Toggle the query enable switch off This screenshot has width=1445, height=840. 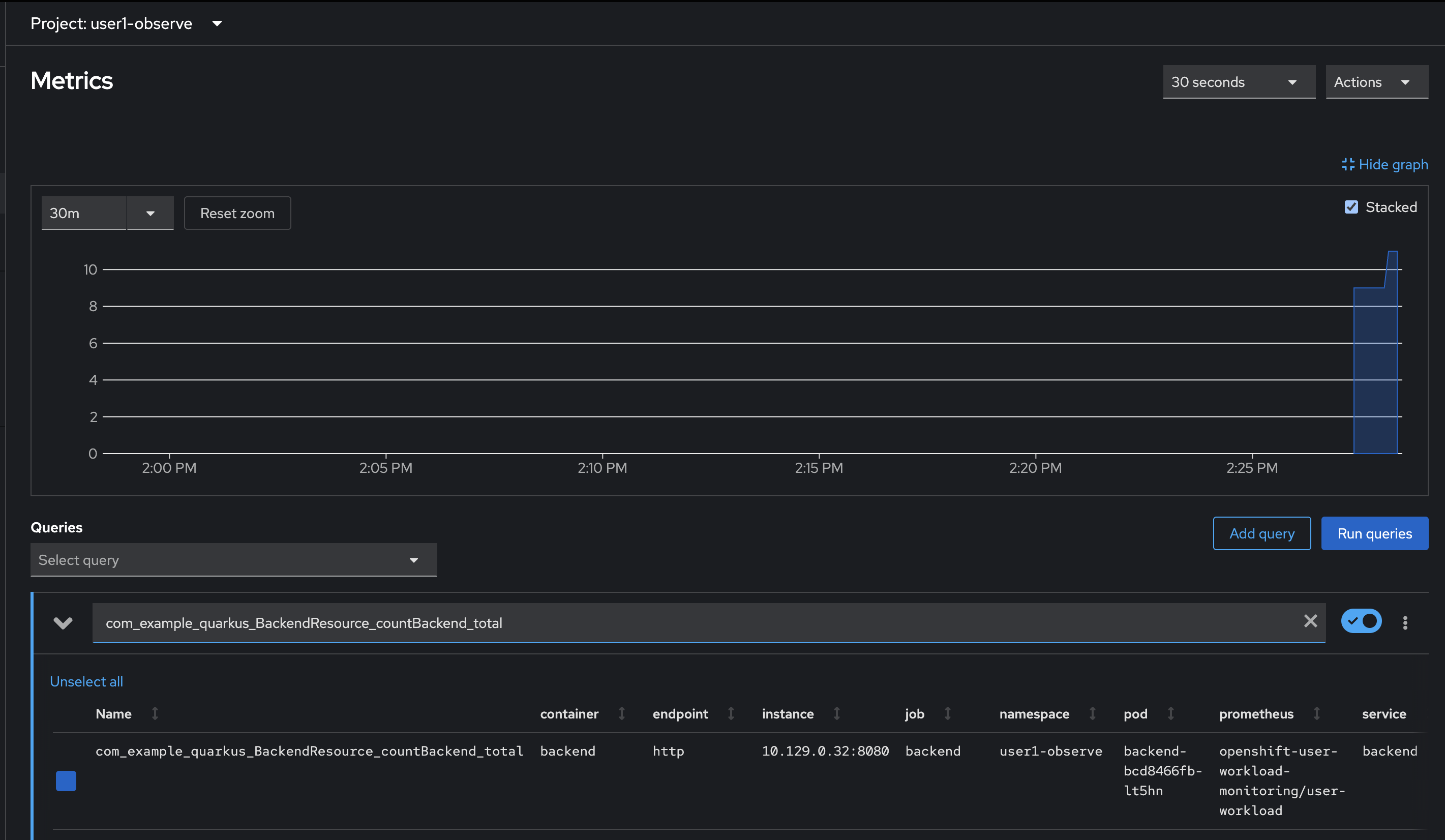1361,621
